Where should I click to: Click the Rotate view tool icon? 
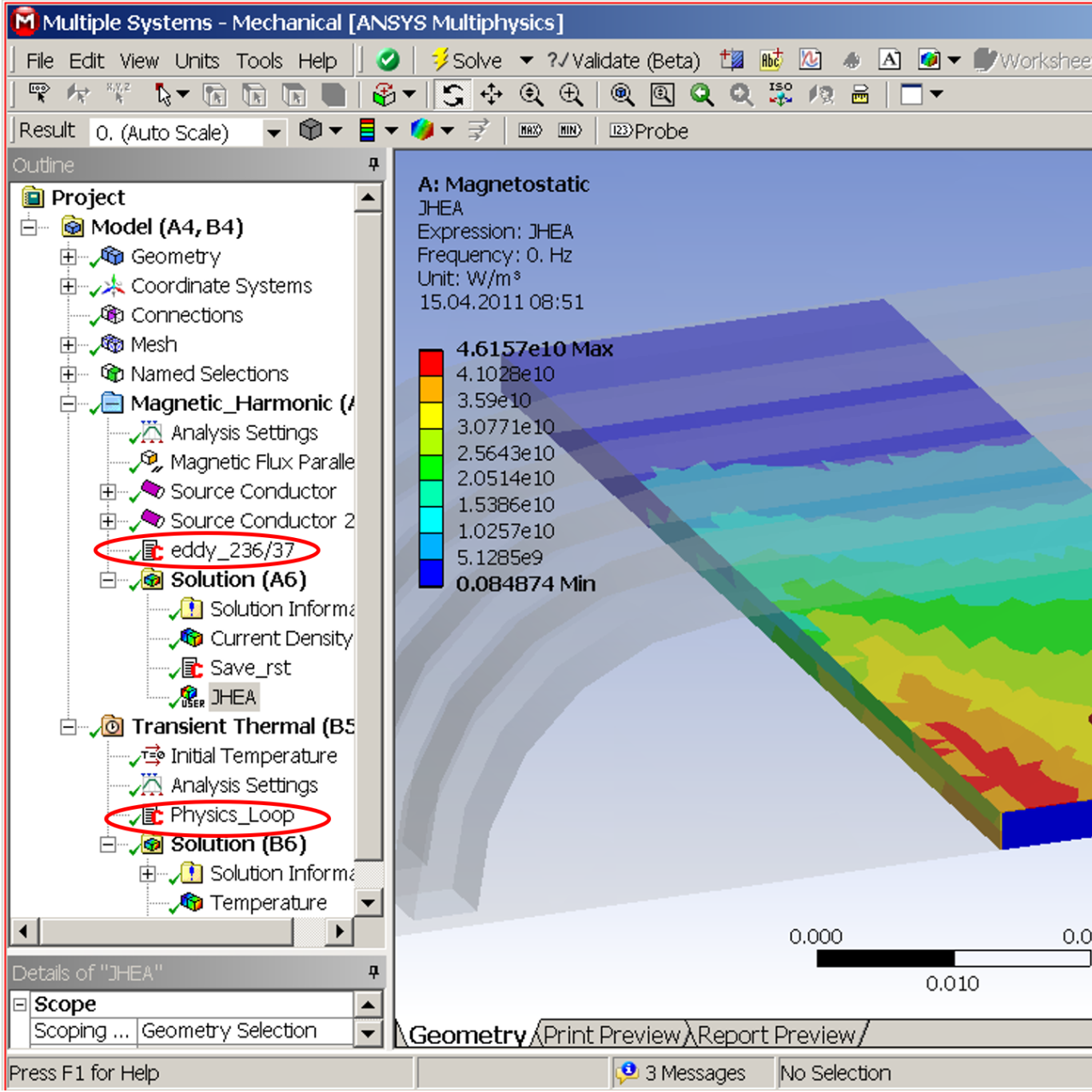tap(453, 95)
